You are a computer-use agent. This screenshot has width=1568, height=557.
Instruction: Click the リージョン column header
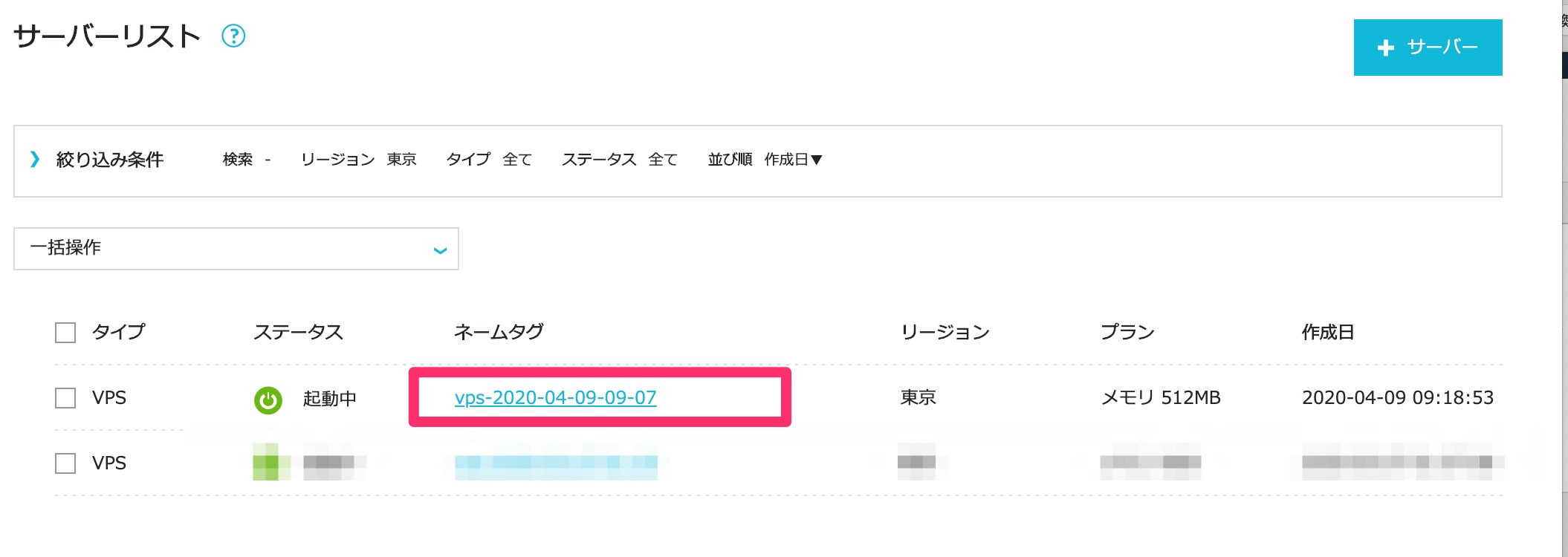(x=945, y=332)
